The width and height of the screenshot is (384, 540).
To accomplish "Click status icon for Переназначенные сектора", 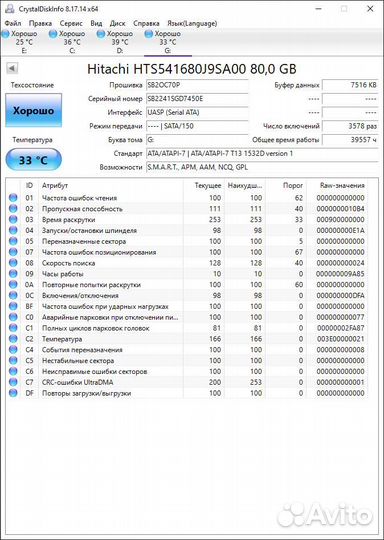I will [x=13, y=241].
